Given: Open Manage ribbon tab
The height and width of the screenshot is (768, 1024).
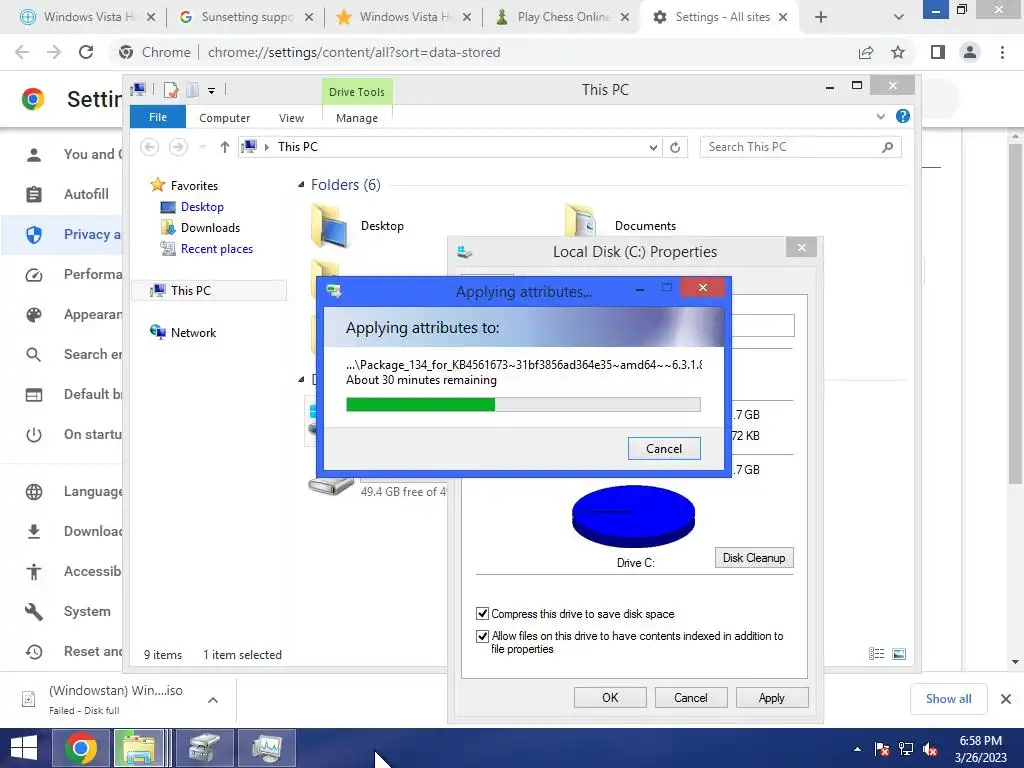Looking at the screenshot, I should (357, 118).
